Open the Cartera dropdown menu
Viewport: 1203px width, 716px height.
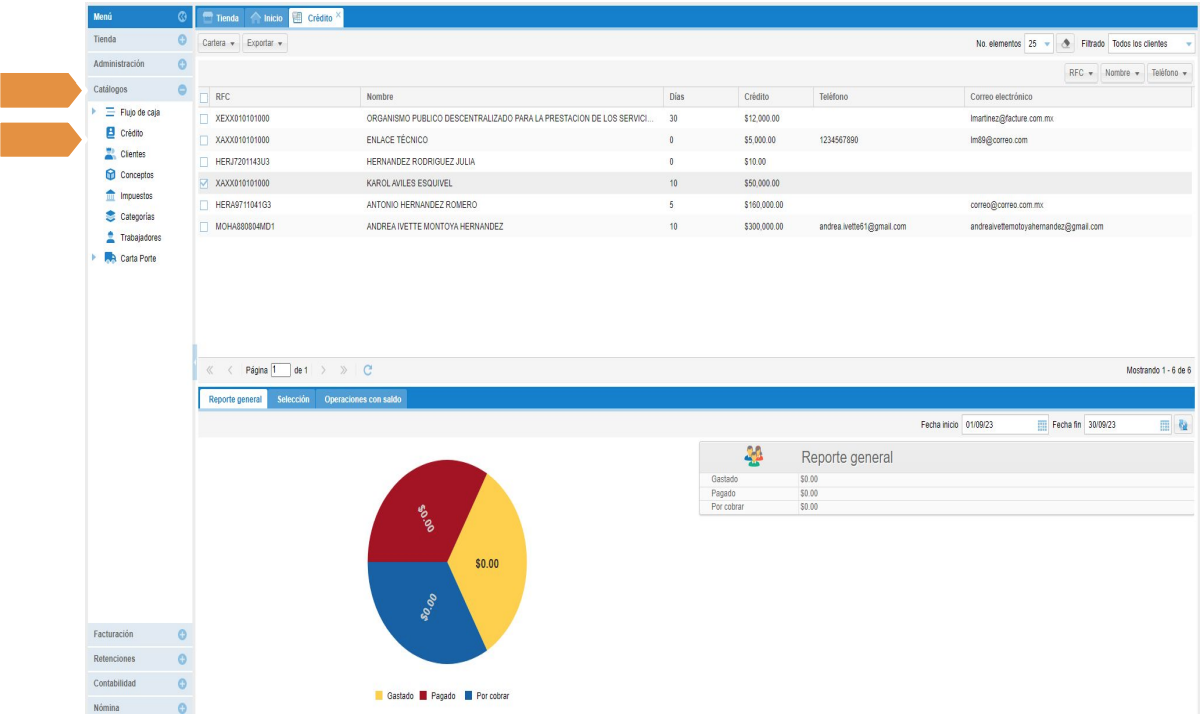click(218, 44)
